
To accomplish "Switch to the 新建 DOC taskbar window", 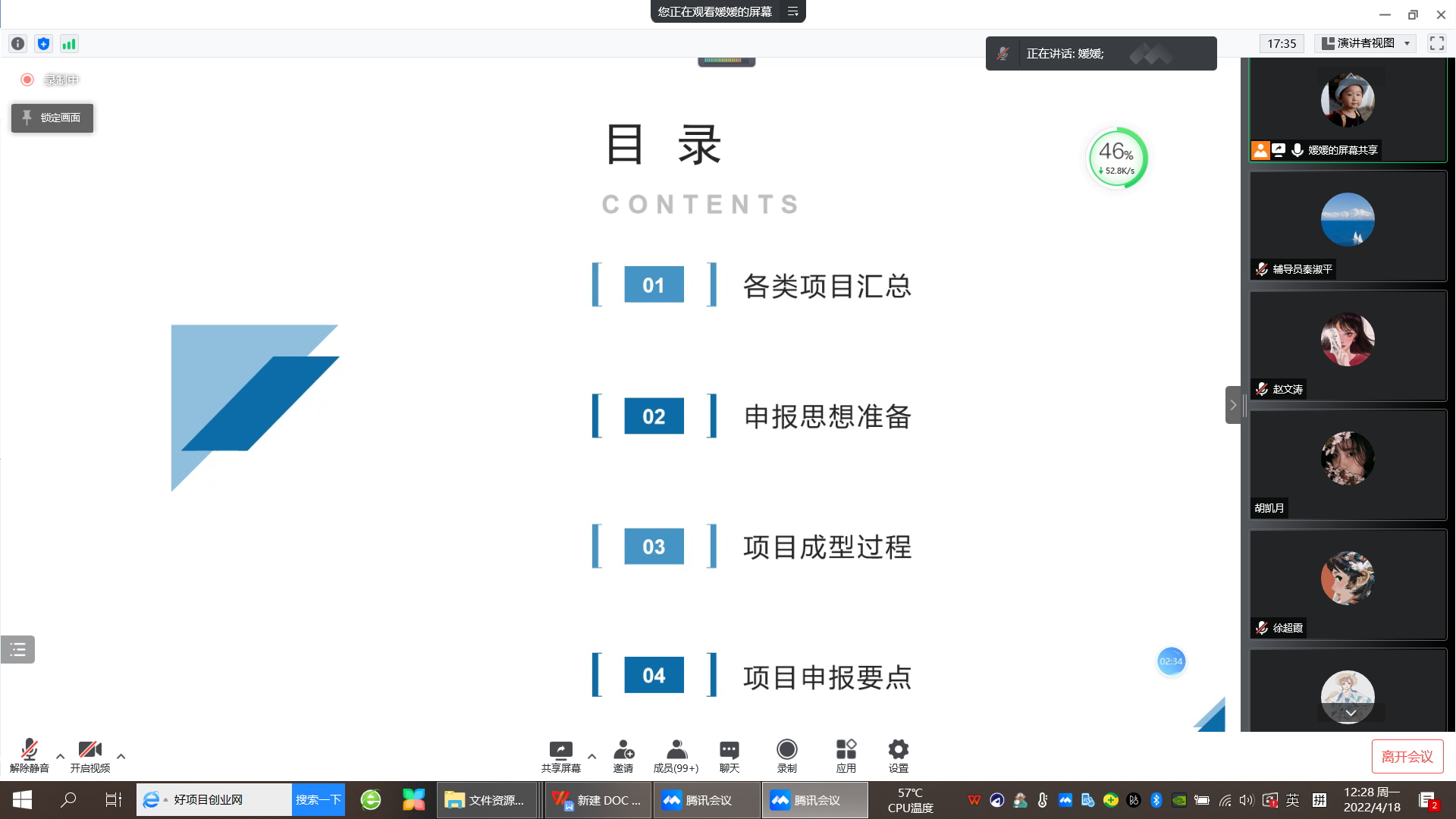I will tap(598, 800).
